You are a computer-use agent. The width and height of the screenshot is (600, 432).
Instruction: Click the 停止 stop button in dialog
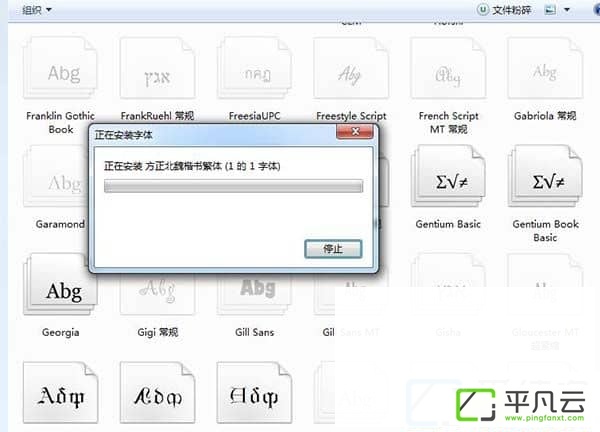coord(333,249)
